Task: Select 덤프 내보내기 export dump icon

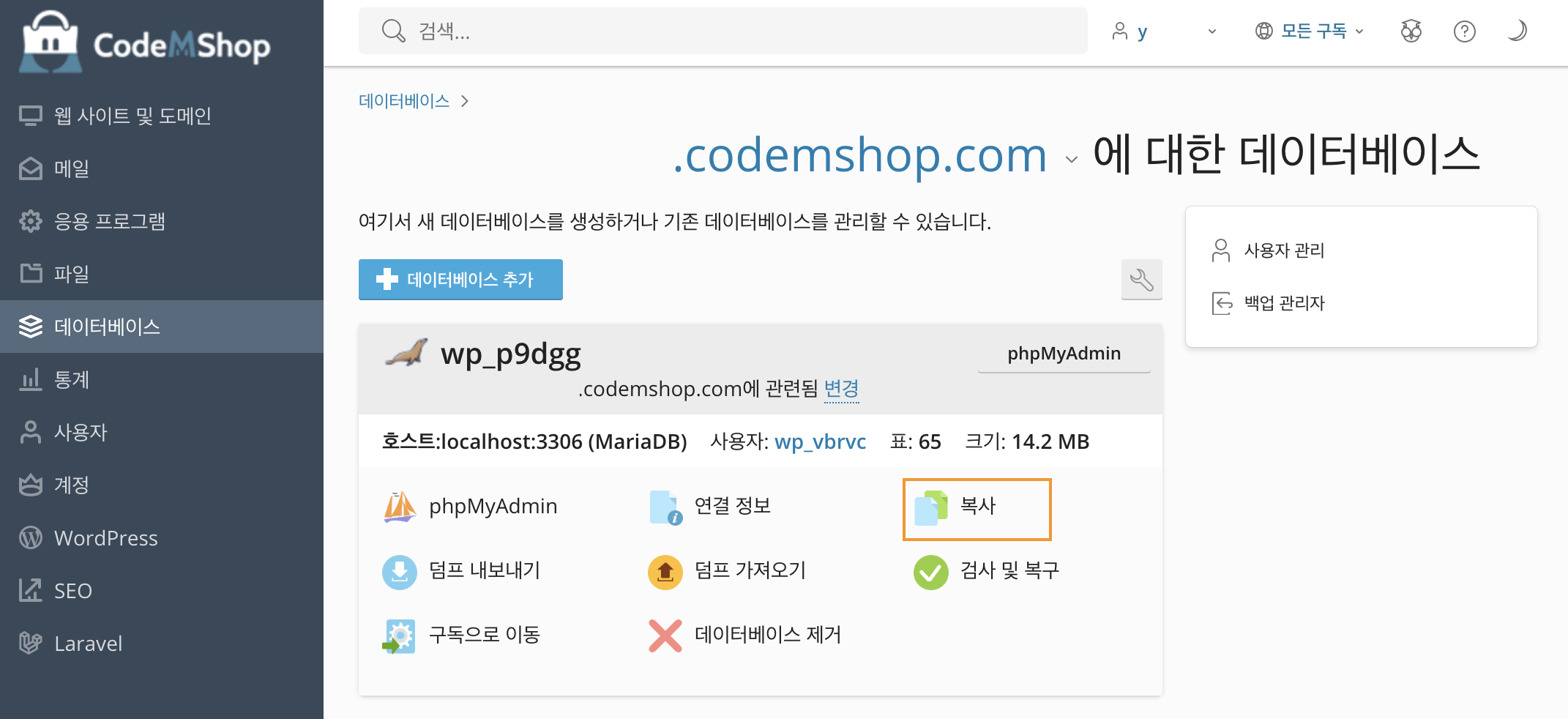Action: 400,572
